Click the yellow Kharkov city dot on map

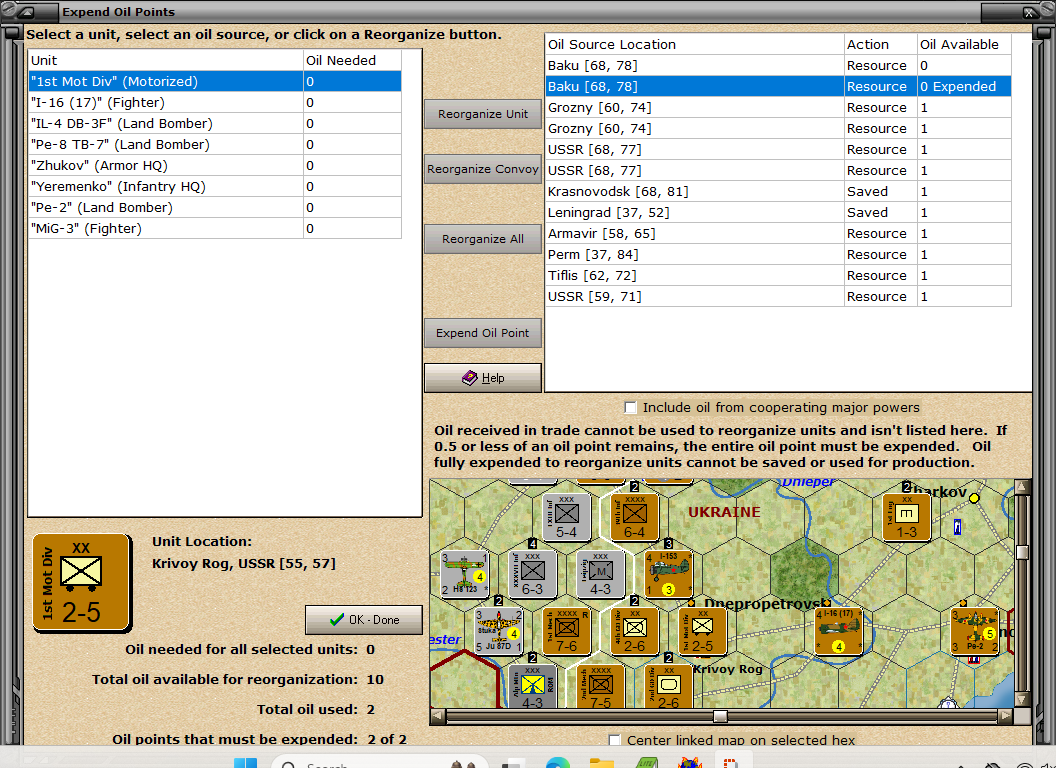pos(974,498)
